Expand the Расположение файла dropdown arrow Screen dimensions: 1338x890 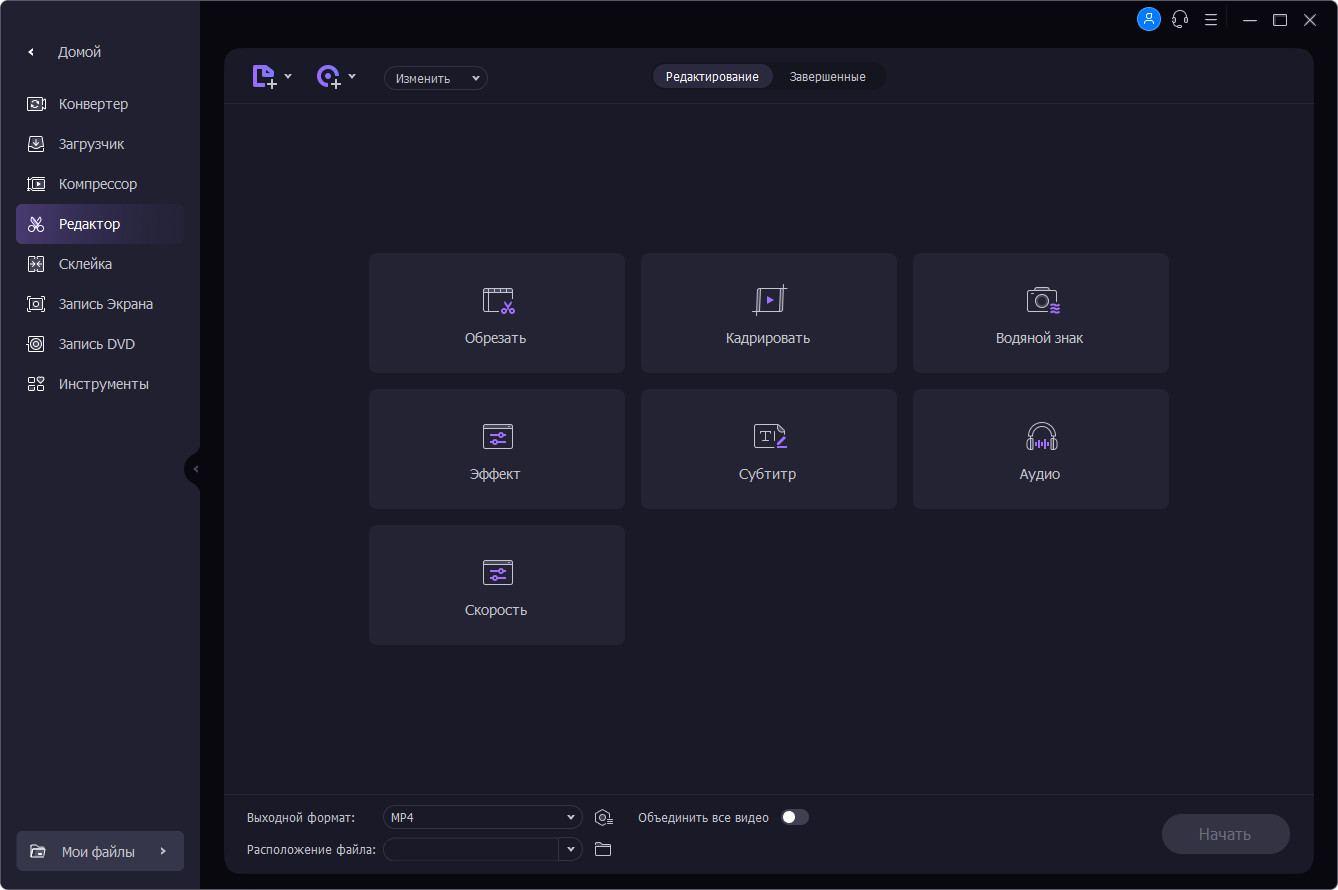[x=571, y=850]
